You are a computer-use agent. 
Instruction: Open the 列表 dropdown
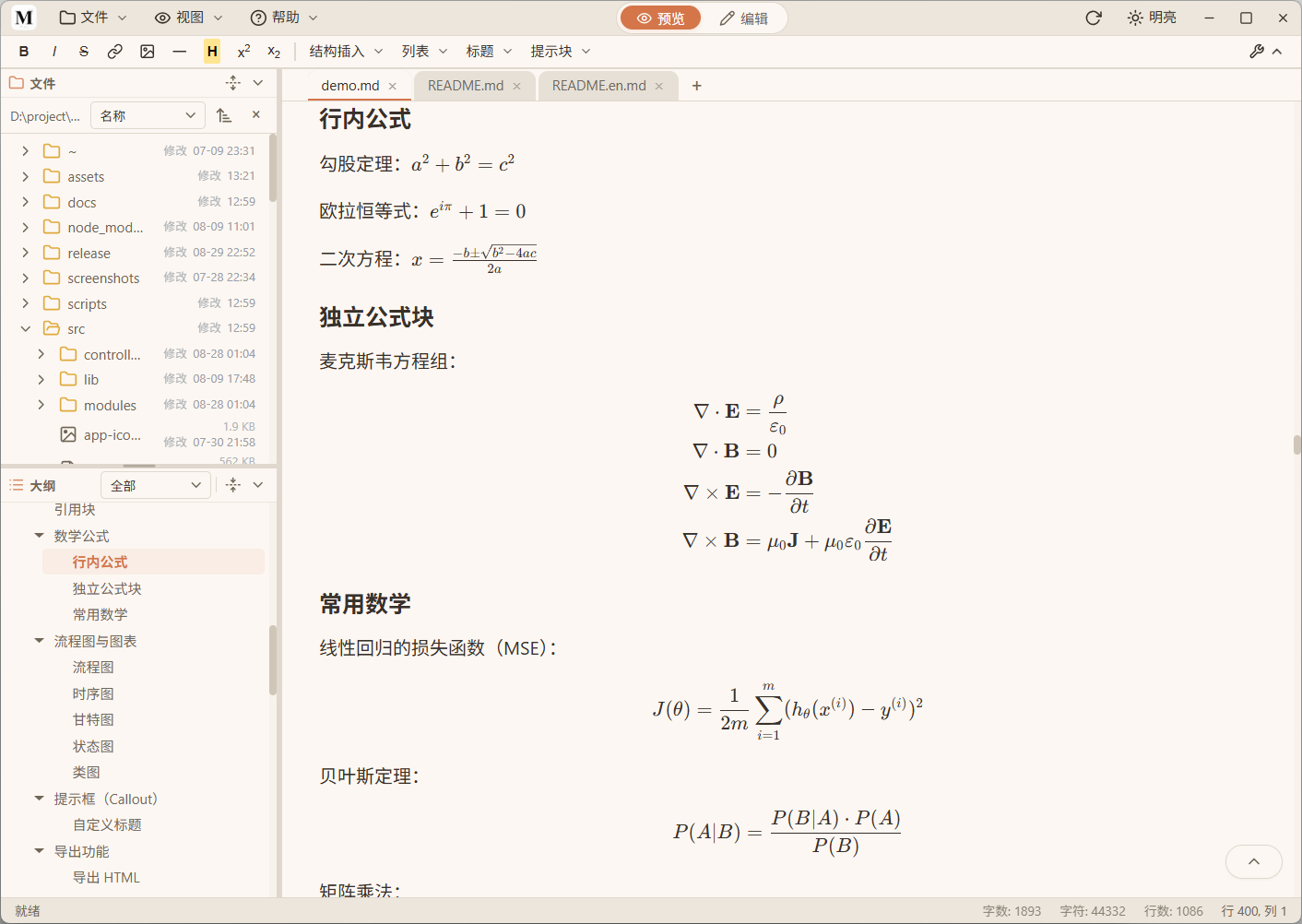[x=424, y=52]
